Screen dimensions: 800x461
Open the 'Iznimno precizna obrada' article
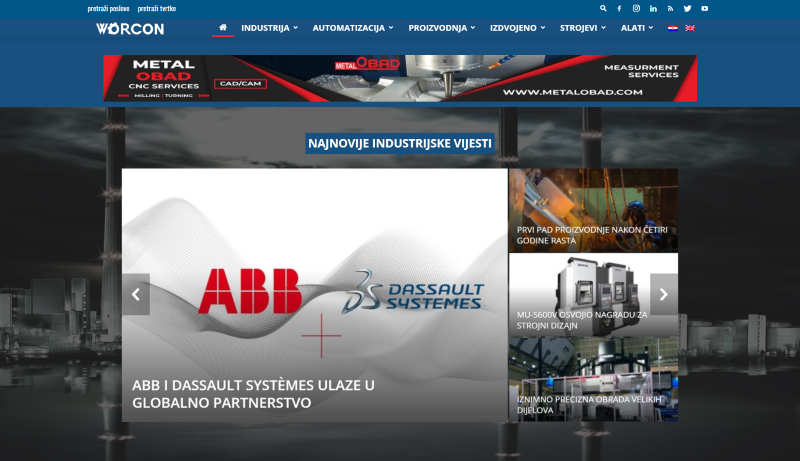593,379
